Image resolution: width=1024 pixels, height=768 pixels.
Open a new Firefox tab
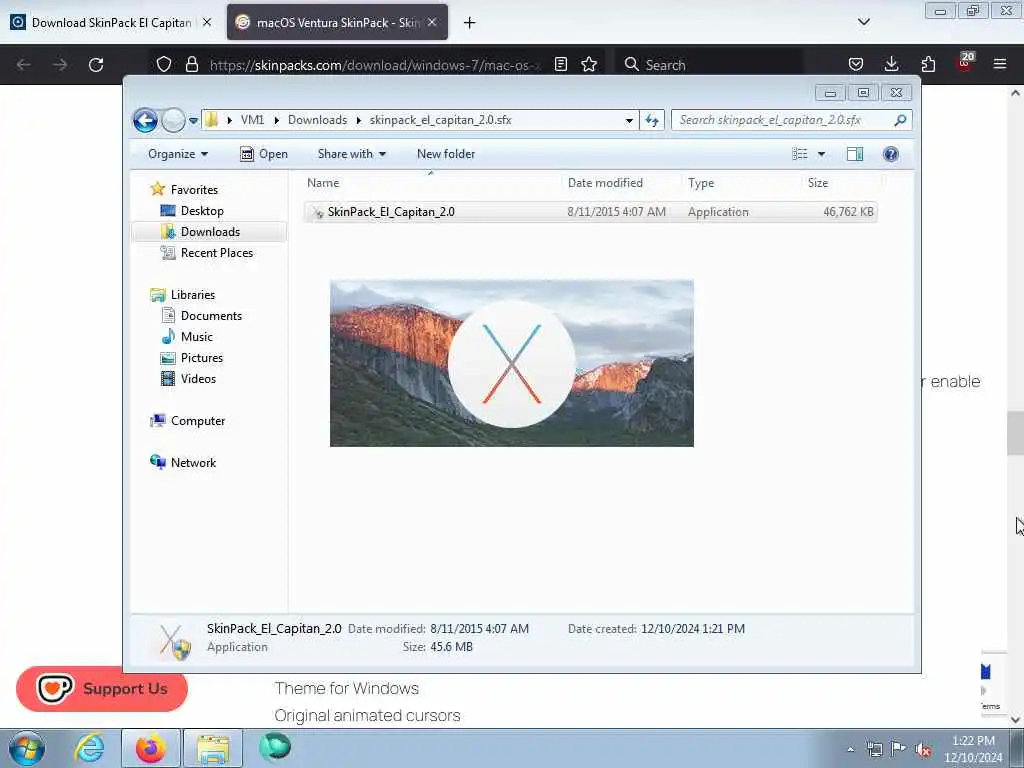point(470,23)
